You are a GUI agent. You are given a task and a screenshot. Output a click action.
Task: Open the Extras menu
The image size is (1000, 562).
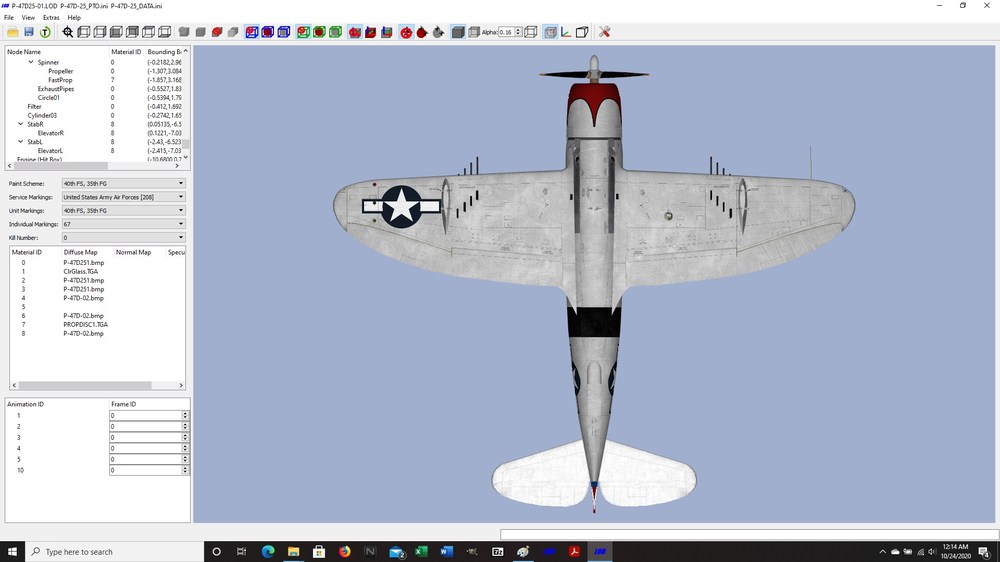coord(51,18)
